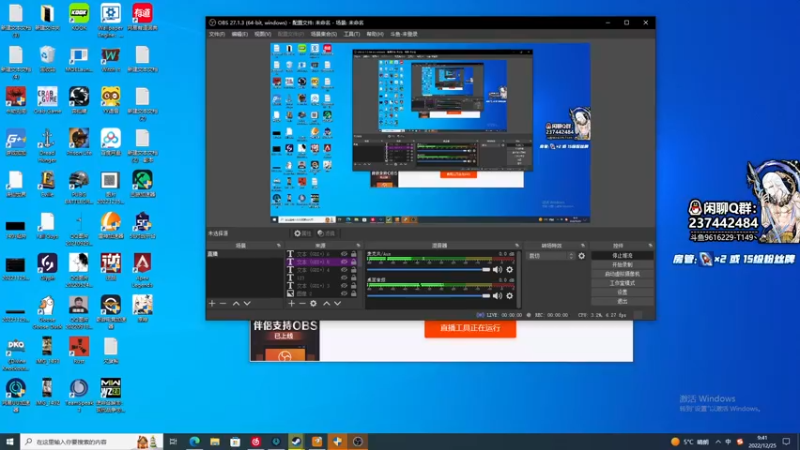Pop out the 场景 dock via its header icon
The height and width of the screenshot is (450, 800).
coord(279,246)
